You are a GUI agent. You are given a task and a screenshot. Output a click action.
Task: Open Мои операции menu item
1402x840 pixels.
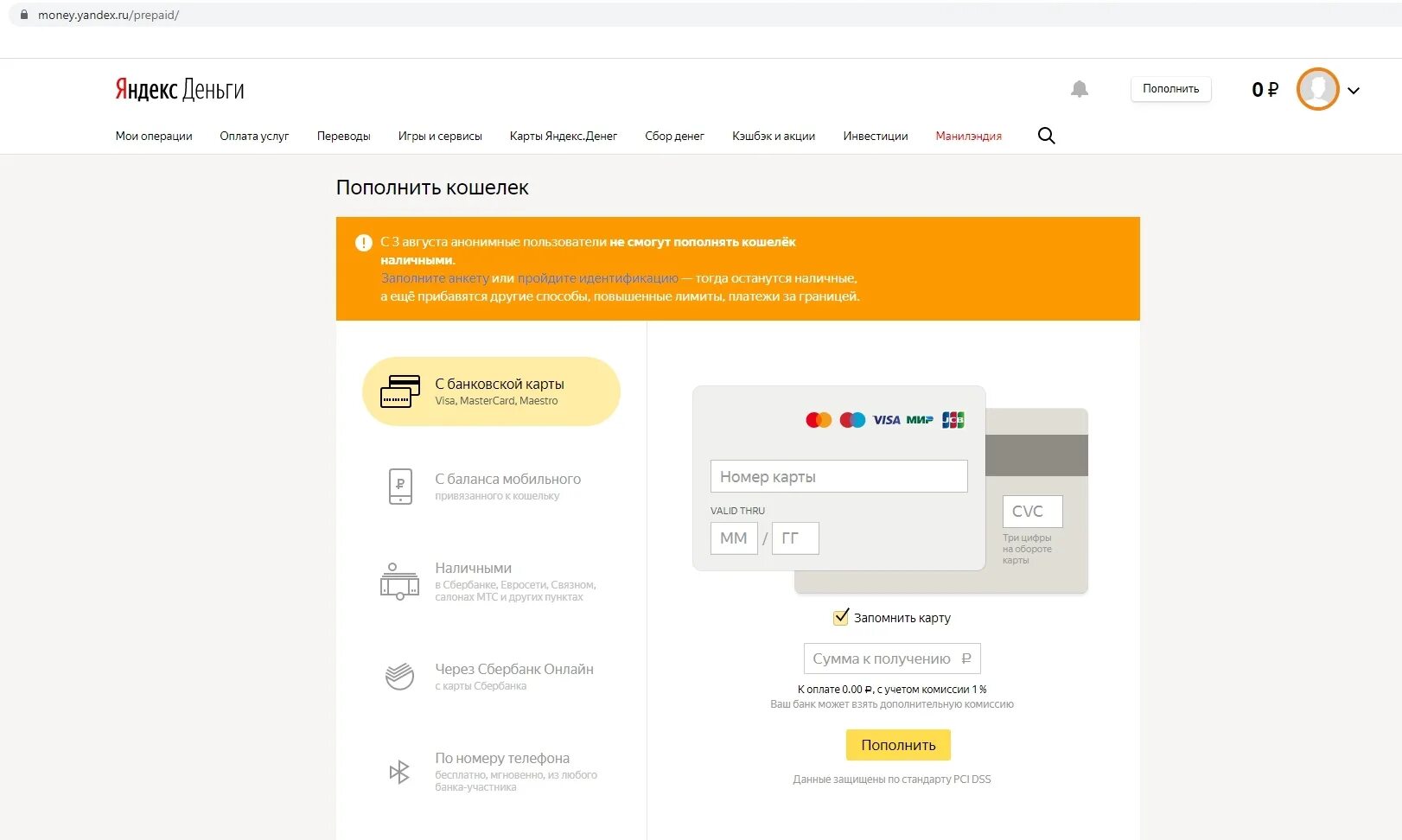coord(154,136)
